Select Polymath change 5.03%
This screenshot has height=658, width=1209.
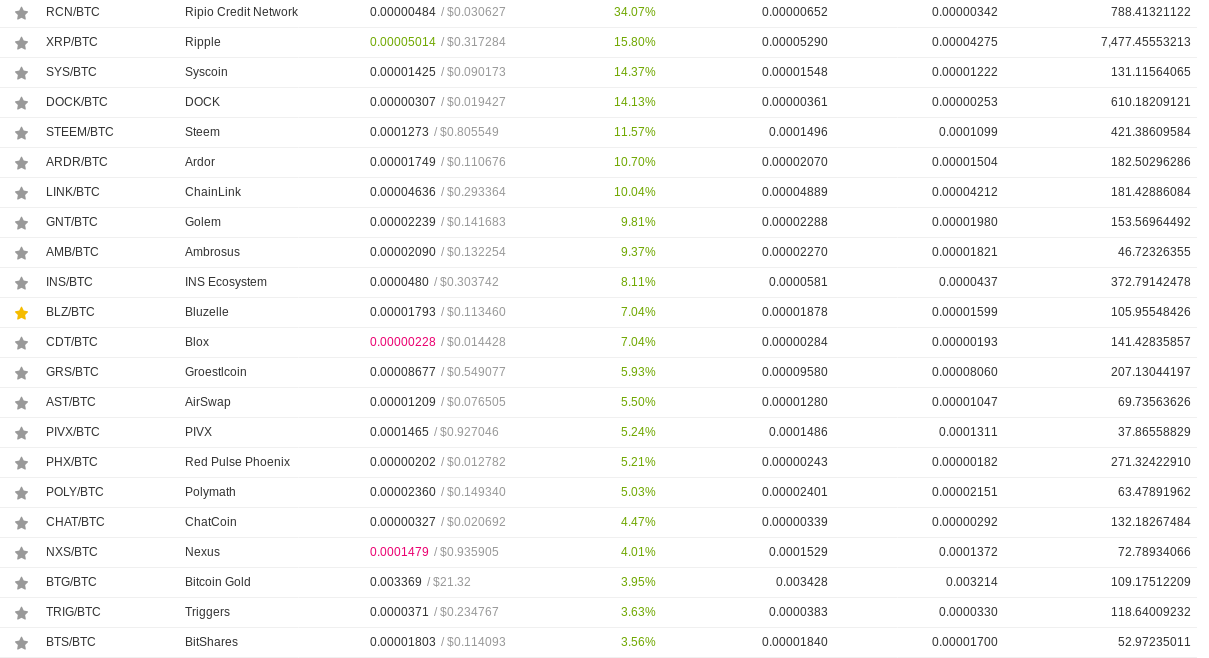tap(638, 492)
